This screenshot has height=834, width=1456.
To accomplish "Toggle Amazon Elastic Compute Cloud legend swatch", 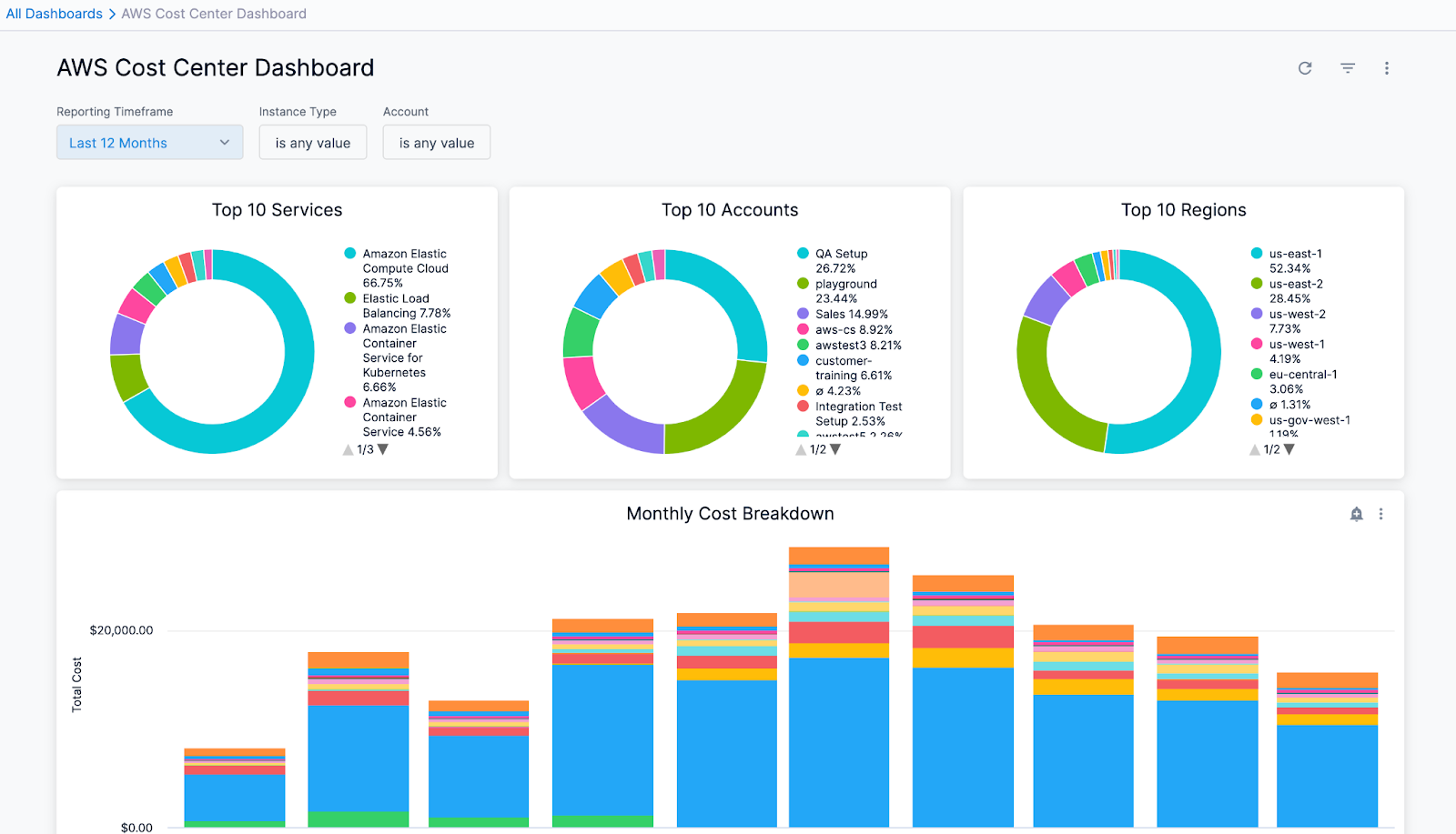I will [350, 254].
